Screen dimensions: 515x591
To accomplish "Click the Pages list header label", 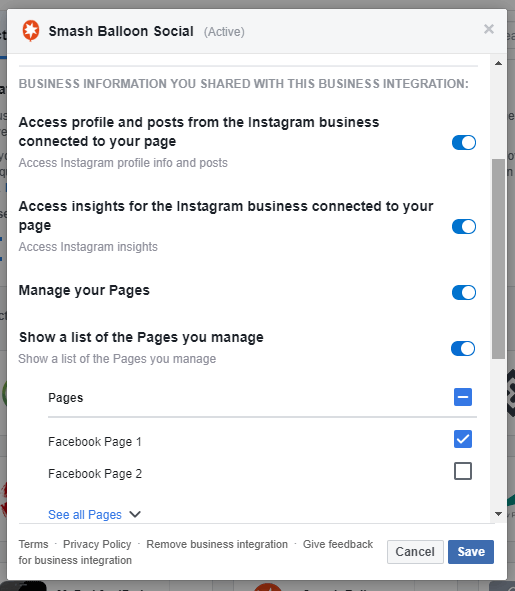I will tap(66, 398).
